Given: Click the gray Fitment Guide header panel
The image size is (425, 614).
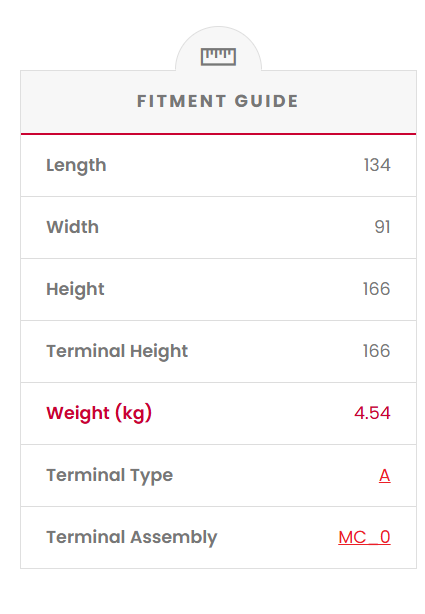Looking at the screenshot, I should click(x=218, y=102).
